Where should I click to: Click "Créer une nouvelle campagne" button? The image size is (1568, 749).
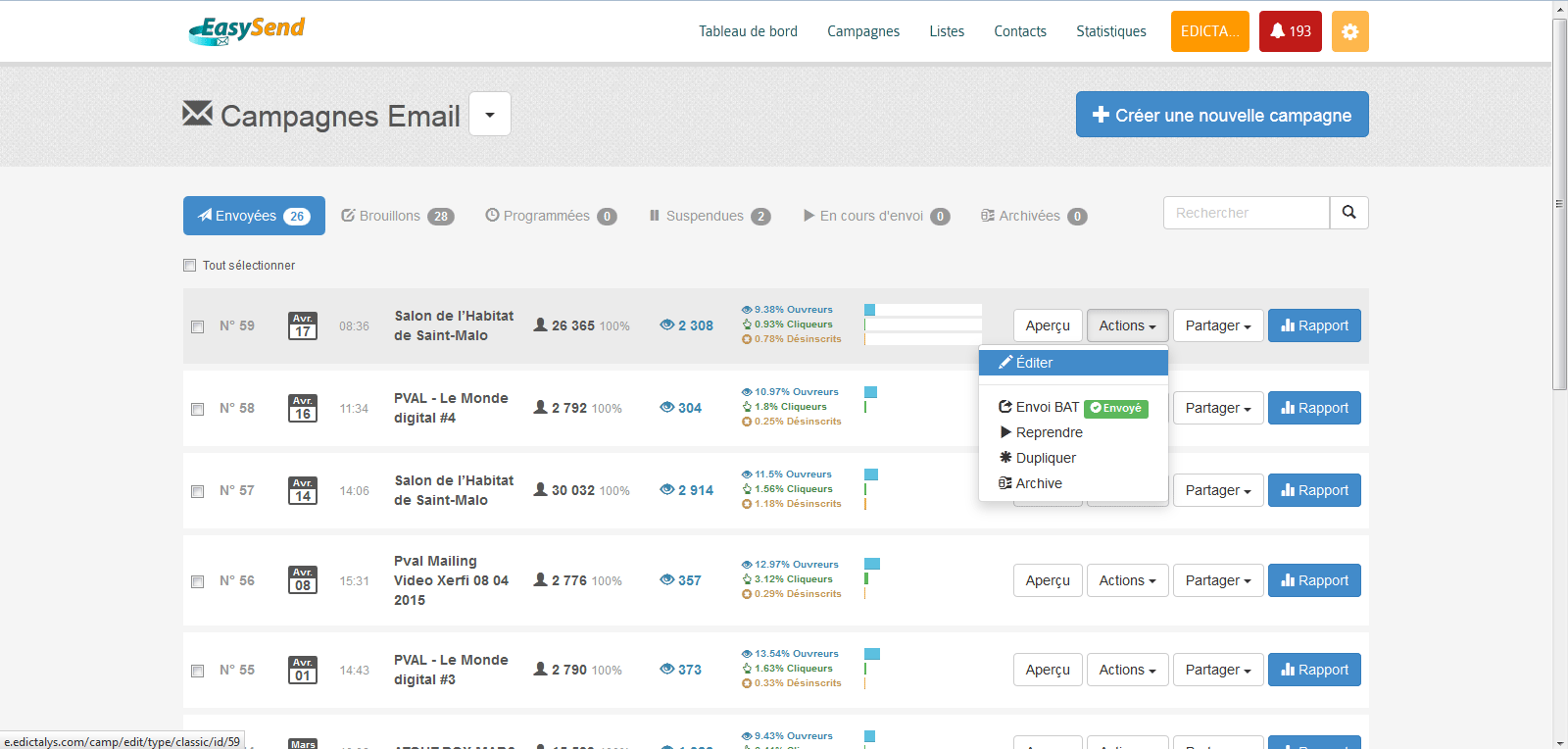1221,115
